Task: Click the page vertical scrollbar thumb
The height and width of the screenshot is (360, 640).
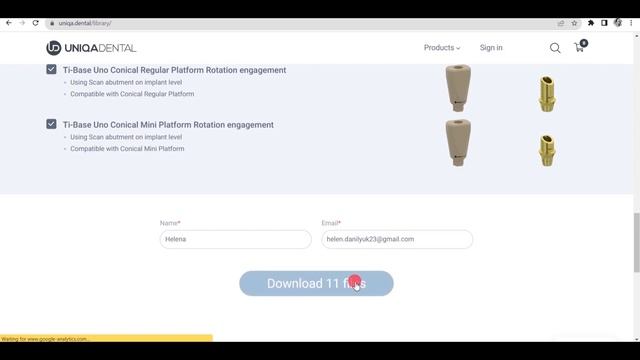Action: pyautogui.click(x=637, y=242)
